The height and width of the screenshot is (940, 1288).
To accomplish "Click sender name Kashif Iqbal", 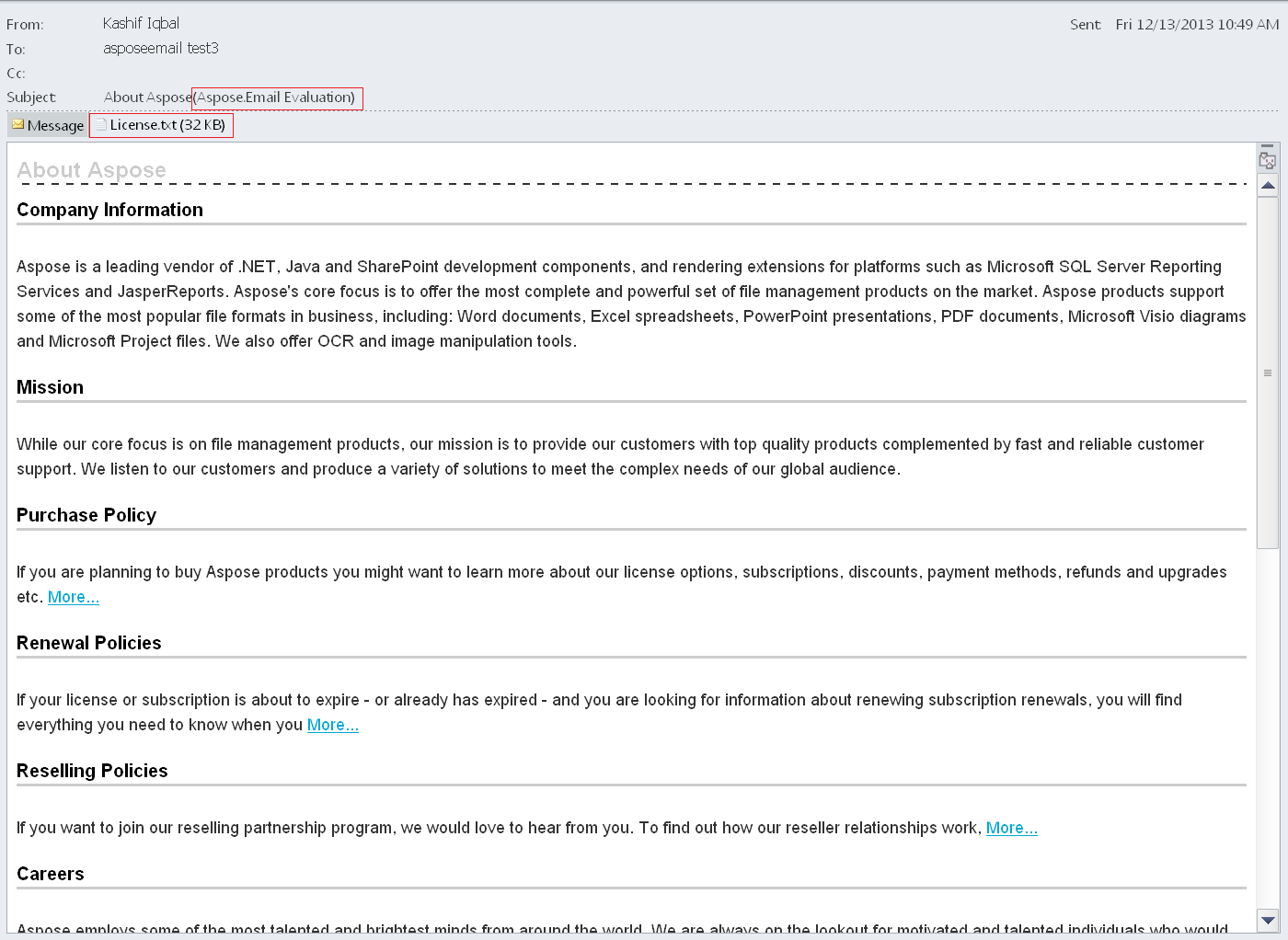I will pos(141,24).
